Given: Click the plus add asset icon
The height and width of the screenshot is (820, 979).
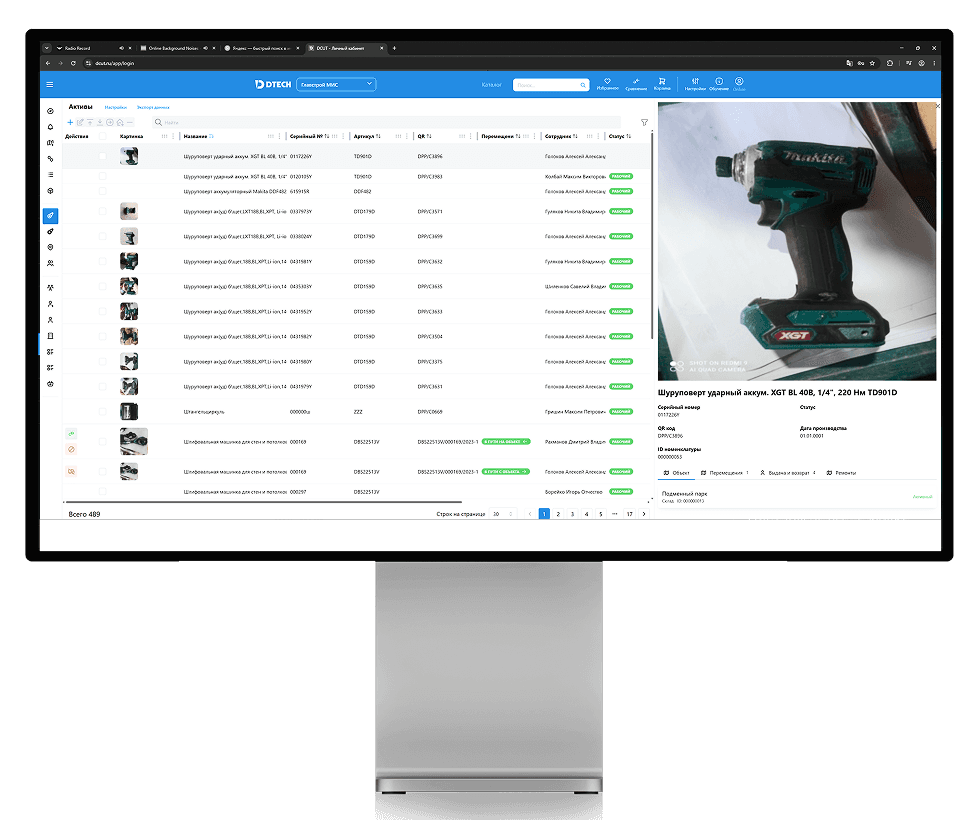Looking at the screenshot, I should pyautogui.click(x=71, y=122).
